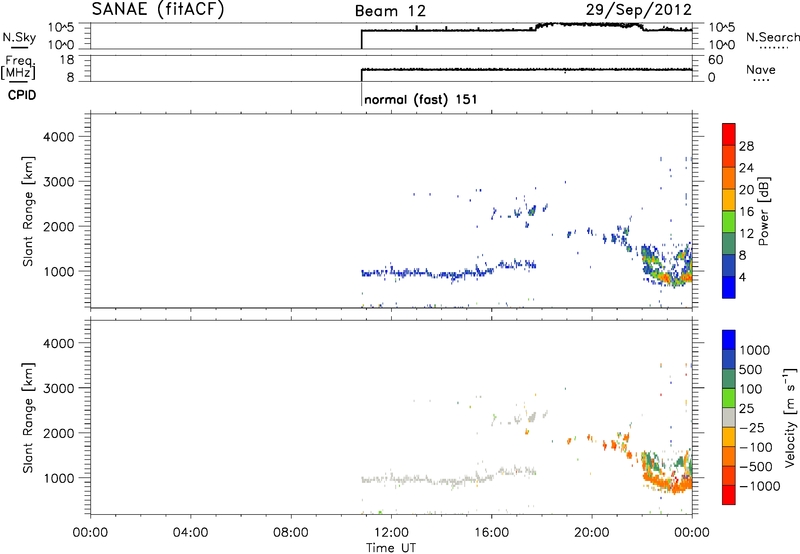Click the '12:00' time tick label

click(x=391, y=533)
